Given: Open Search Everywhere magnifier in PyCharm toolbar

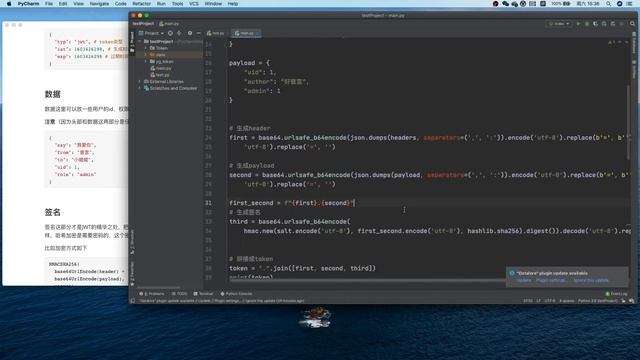Looking at the screenshot, I should click(632, 24).
